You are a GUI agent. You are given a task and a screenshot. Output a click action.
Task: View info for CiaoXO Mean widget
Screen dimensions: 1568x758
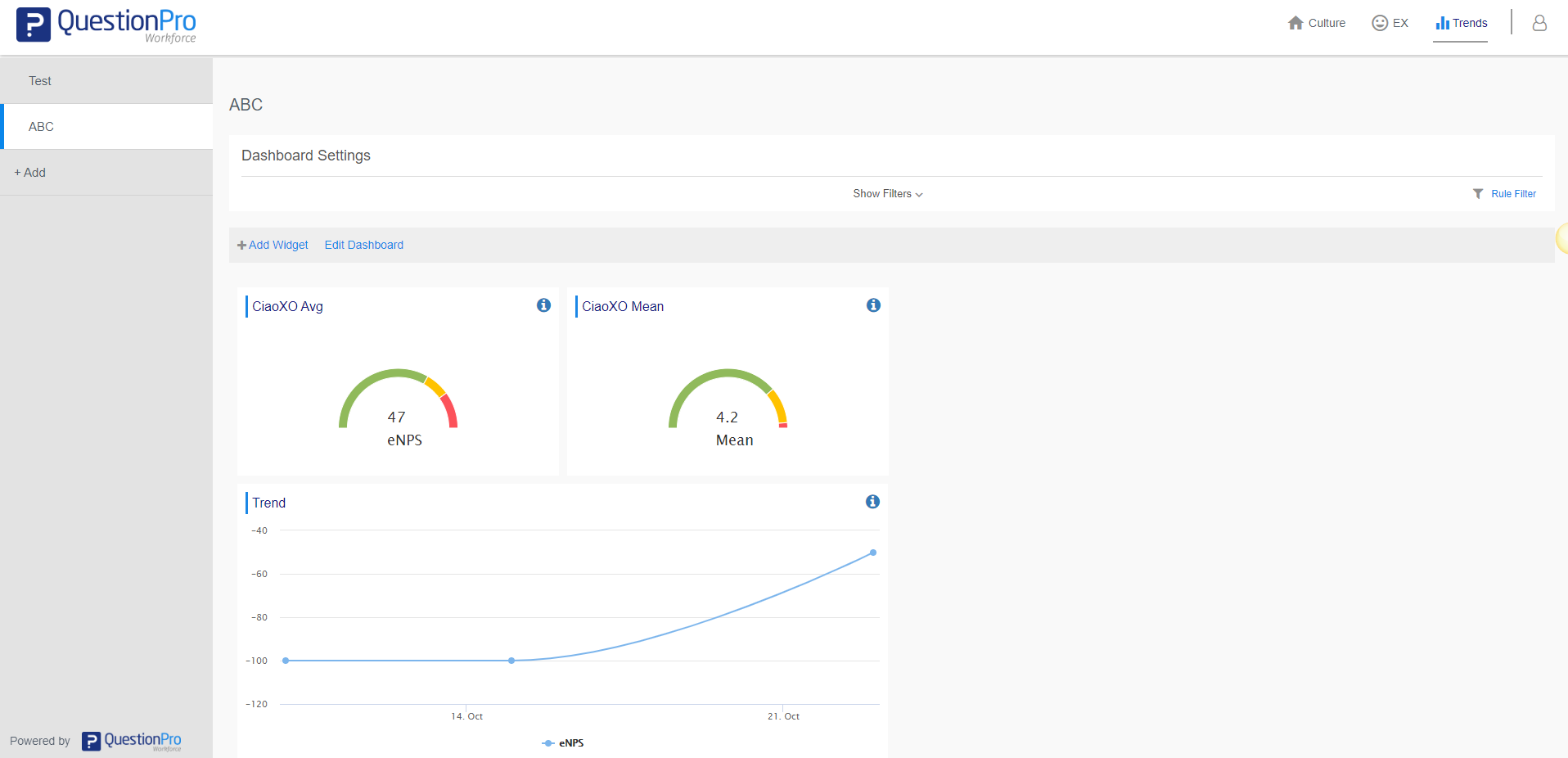[x=872, y=305]
